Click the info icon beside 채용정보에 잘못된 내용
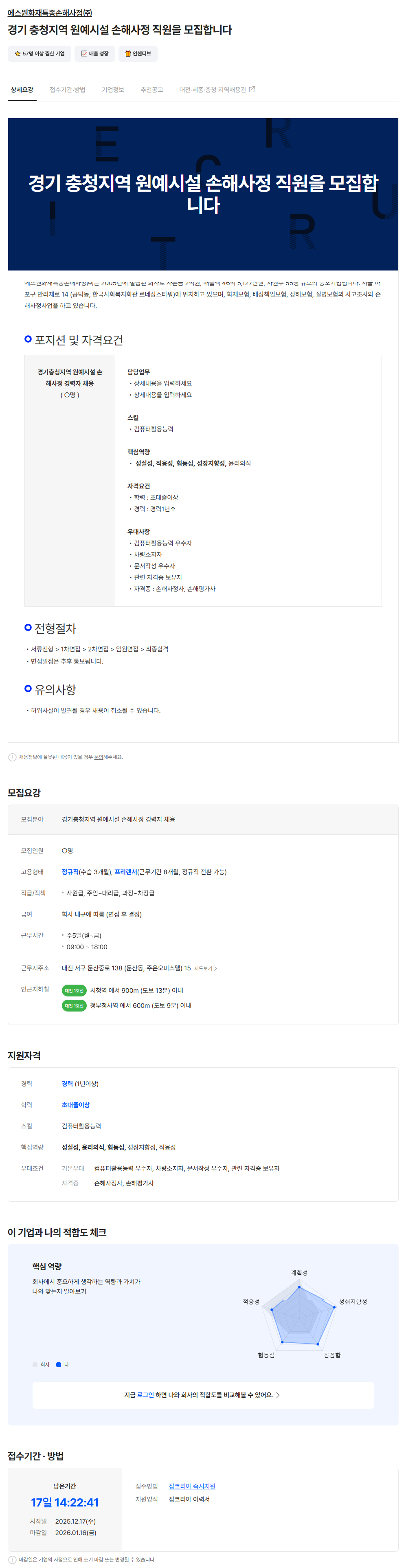406x1568 pixels. (x=12, y=757)
